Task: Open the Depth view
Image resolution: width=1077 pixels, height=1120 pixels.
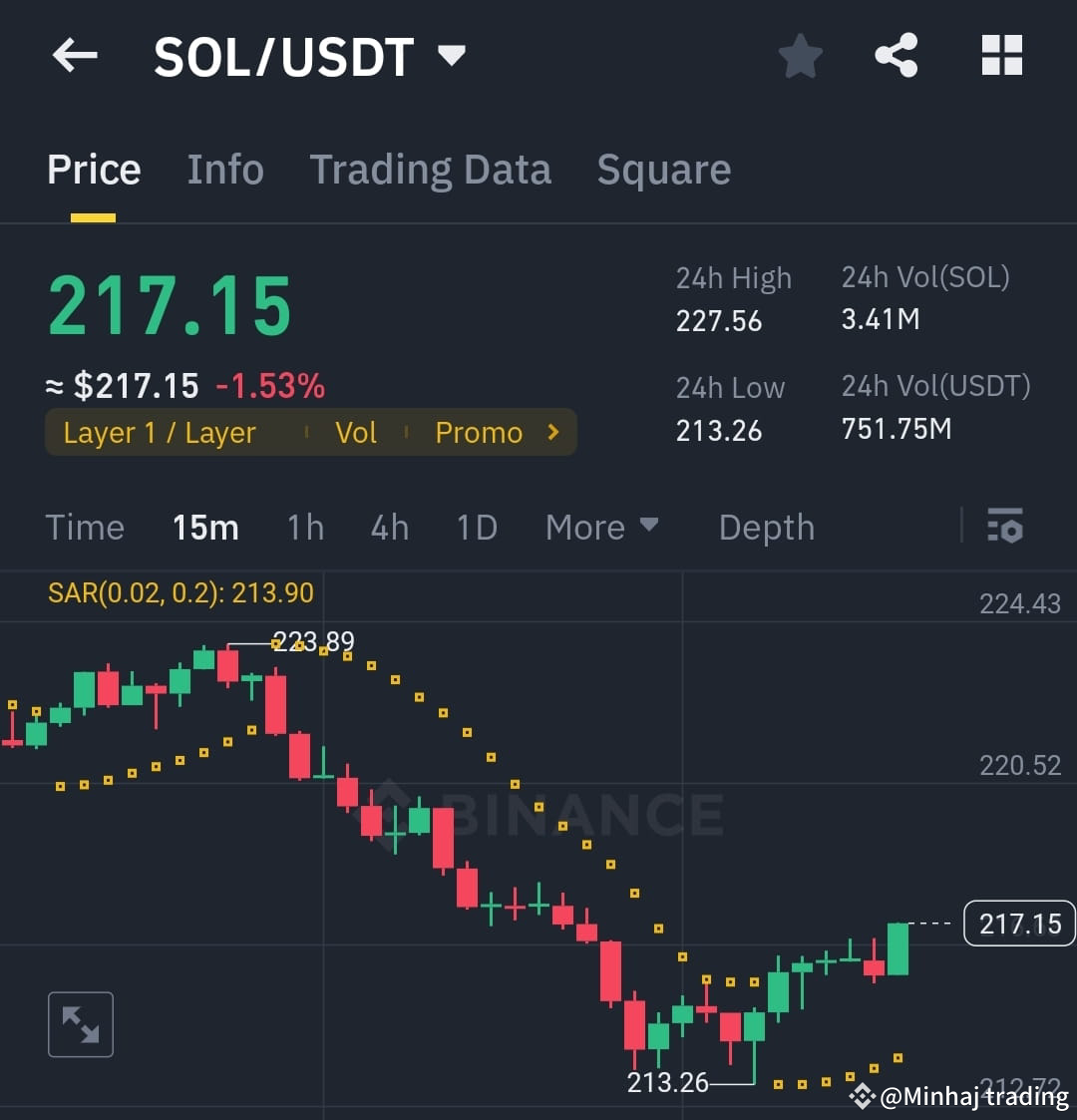Action: tap(766, 527)
